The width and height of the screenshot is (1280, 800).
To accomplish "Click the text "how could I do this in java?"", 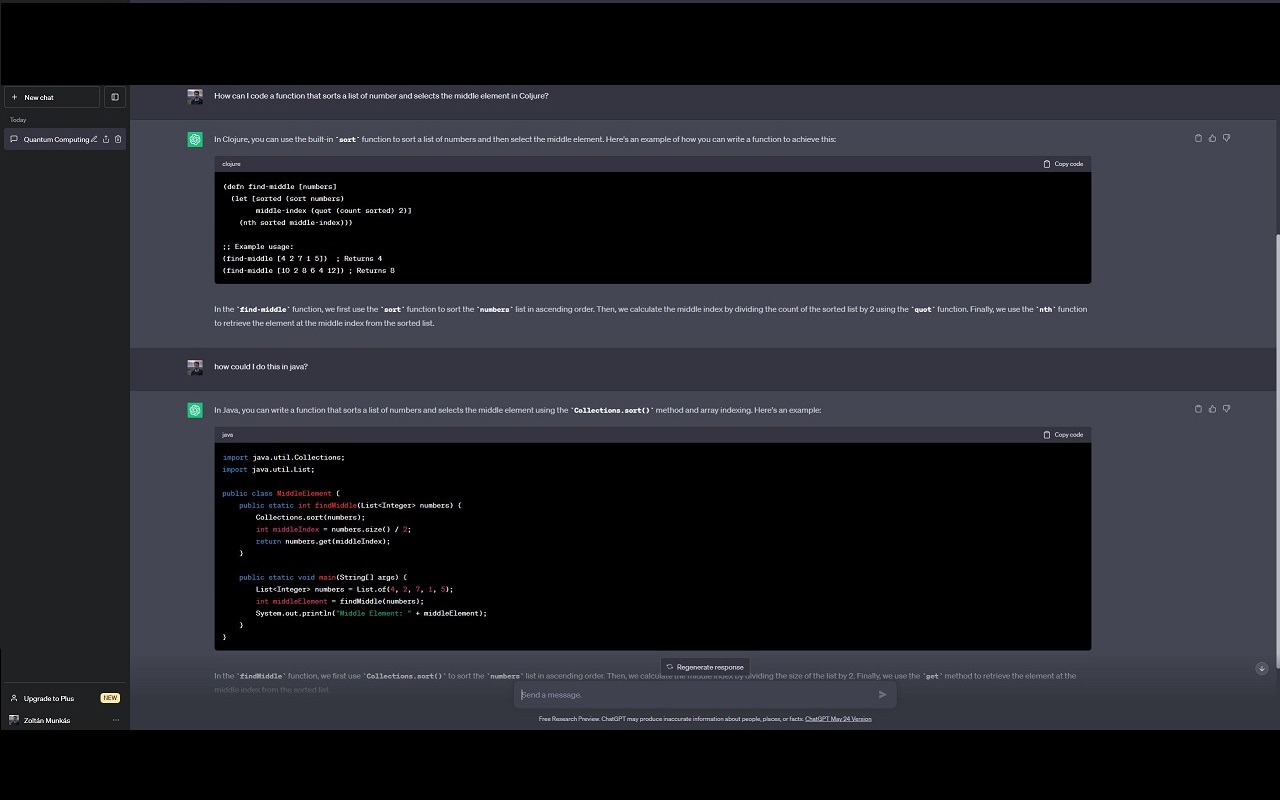I will 261,367.
